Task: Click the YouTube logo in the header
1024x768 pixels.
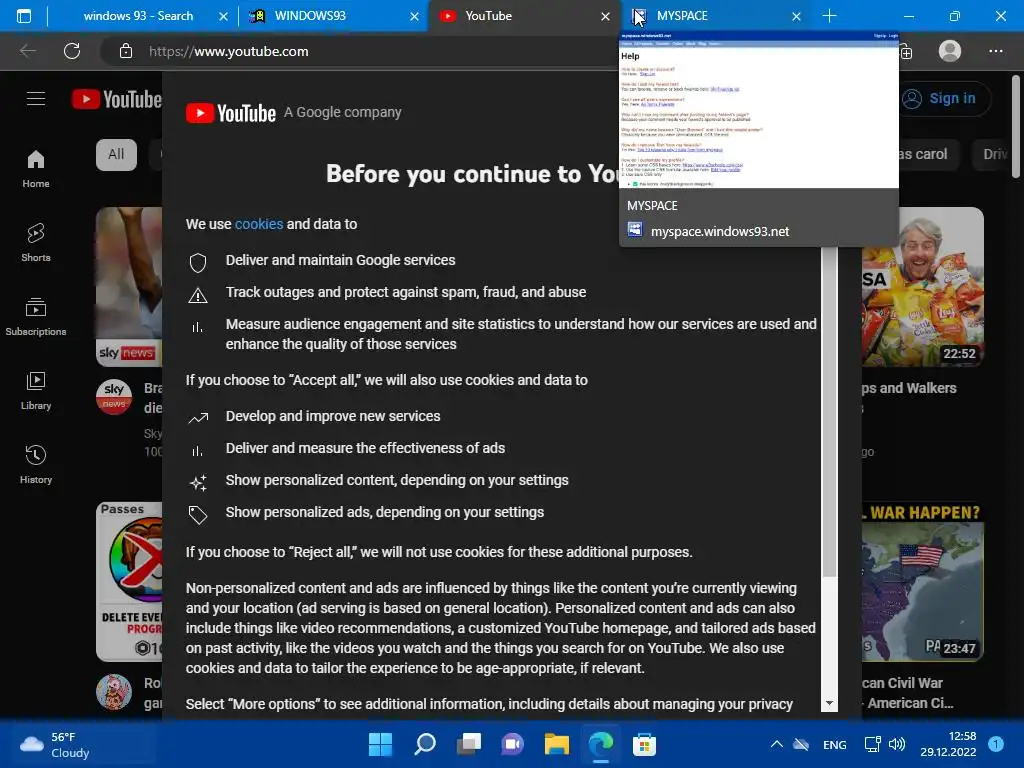Action: (x=117, y=99)
